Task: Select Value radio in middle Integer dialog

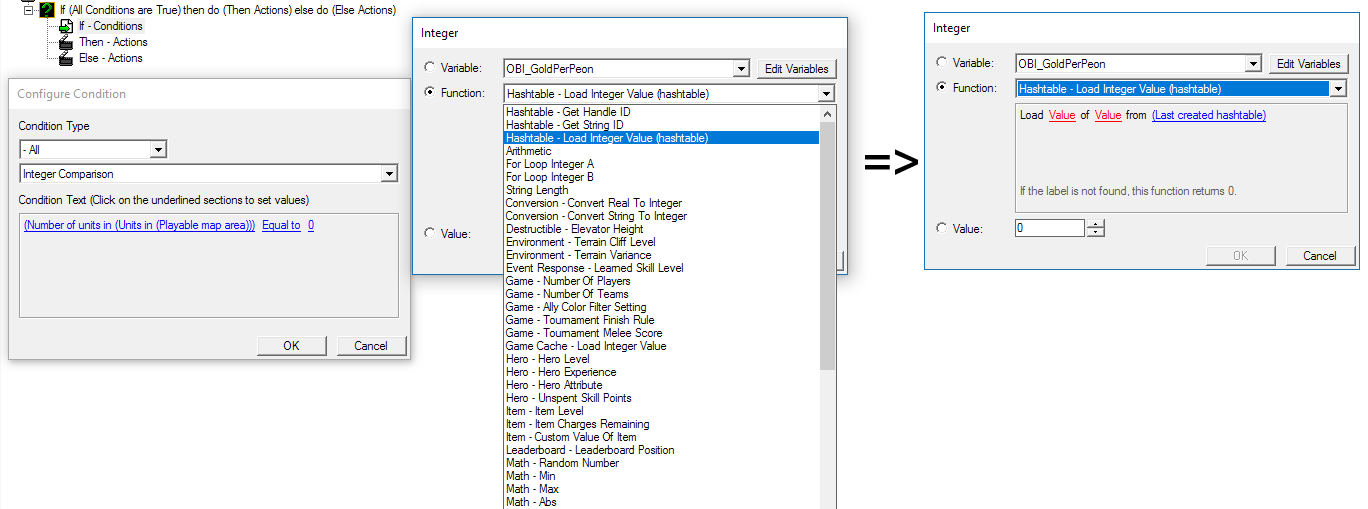Action: tap(431, 233)
